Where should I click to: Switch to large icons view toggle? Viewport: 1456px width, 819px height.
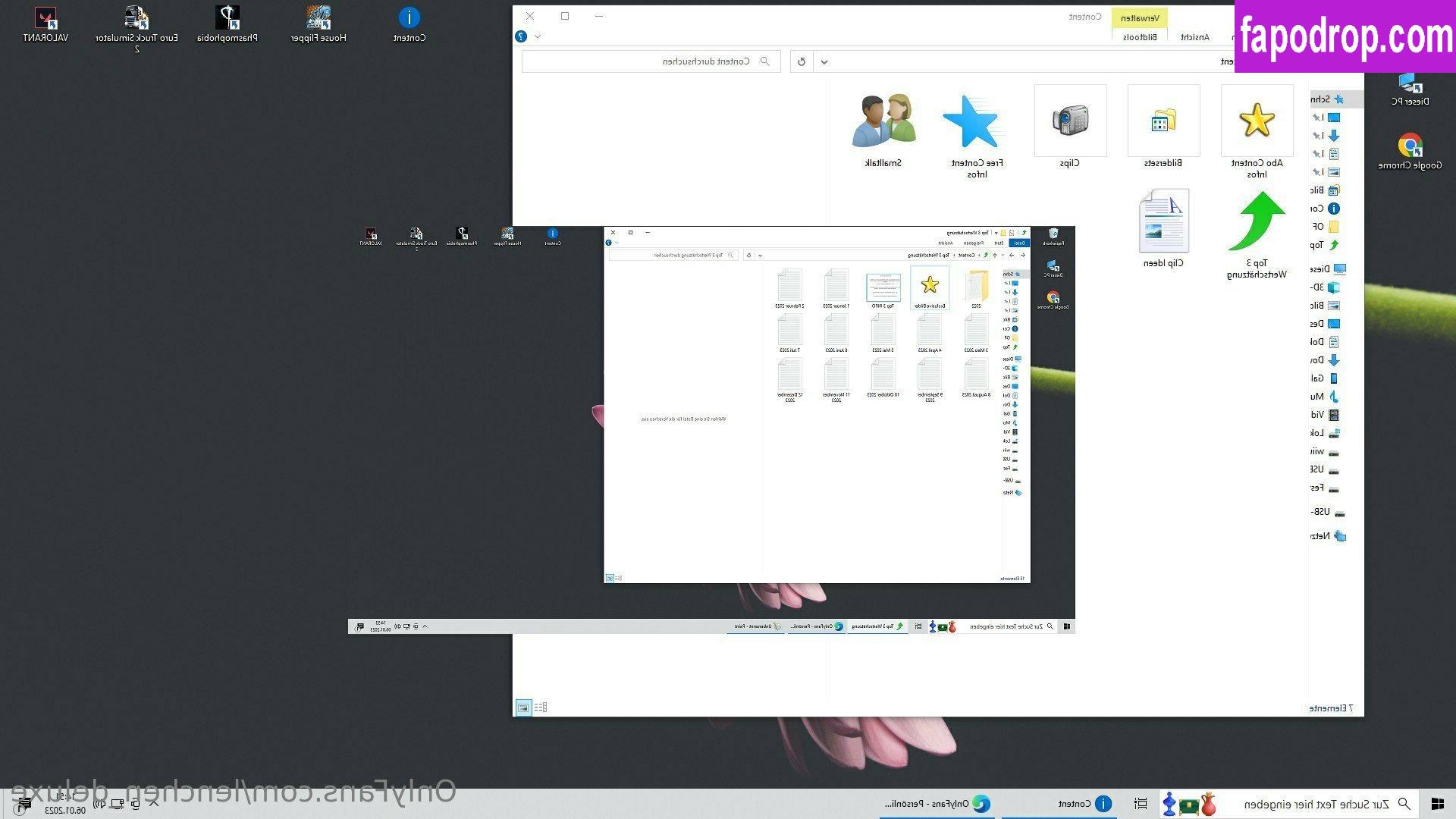pos(523,708)
